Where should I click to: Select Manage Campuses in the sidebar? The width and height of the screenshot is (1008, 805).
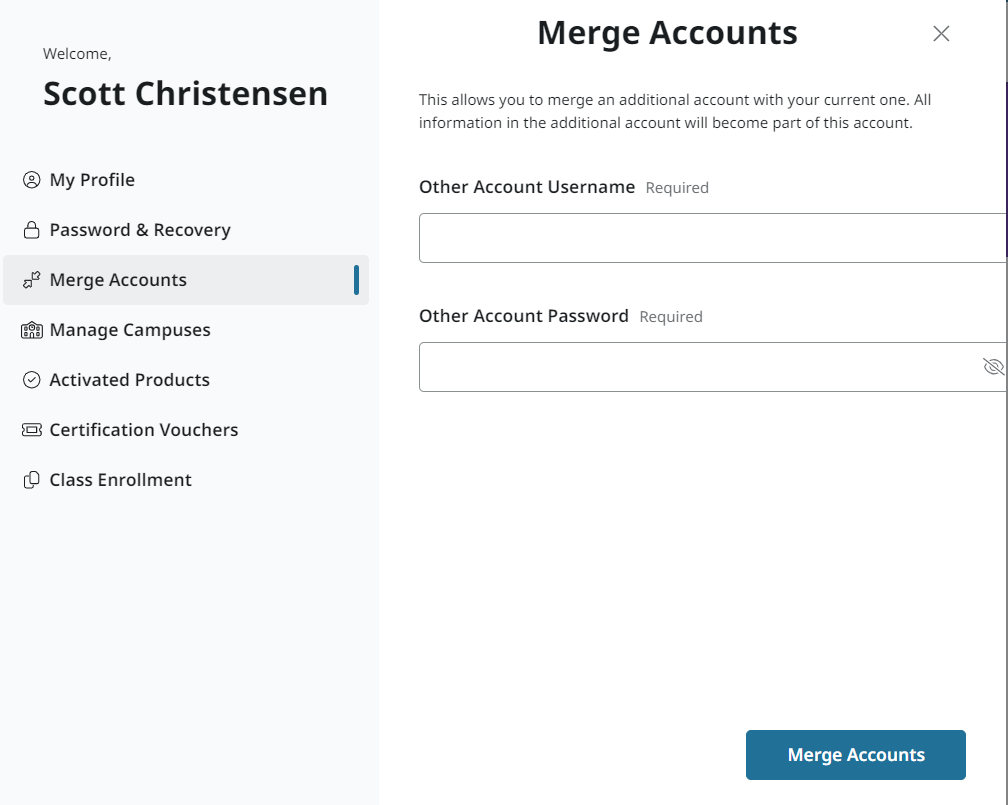coord(130,329)
